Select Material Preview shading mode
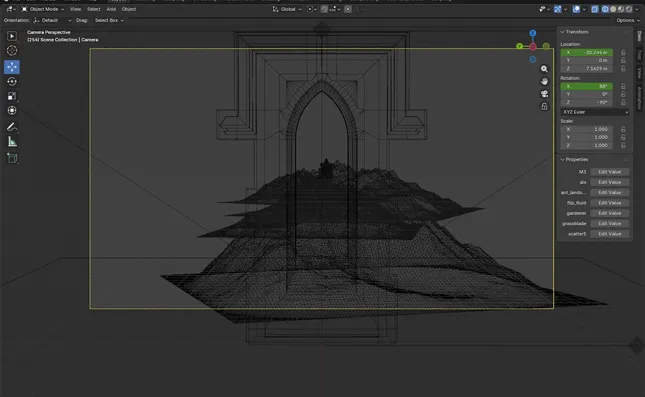This screenshot has height=397, width=645. click(621, 9)
